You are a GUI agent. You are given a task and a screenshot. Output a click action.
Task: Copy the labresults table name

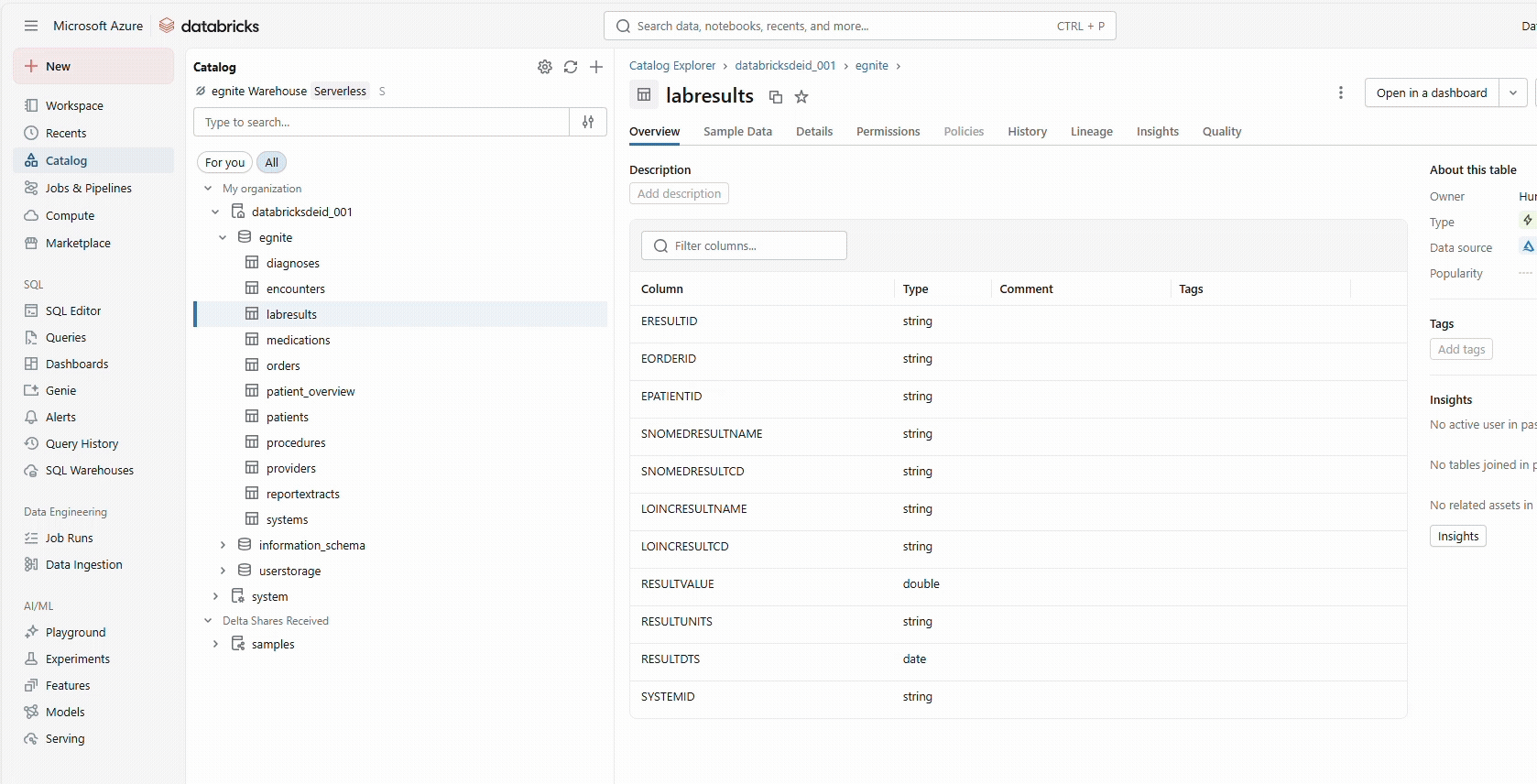pos(776,97)
